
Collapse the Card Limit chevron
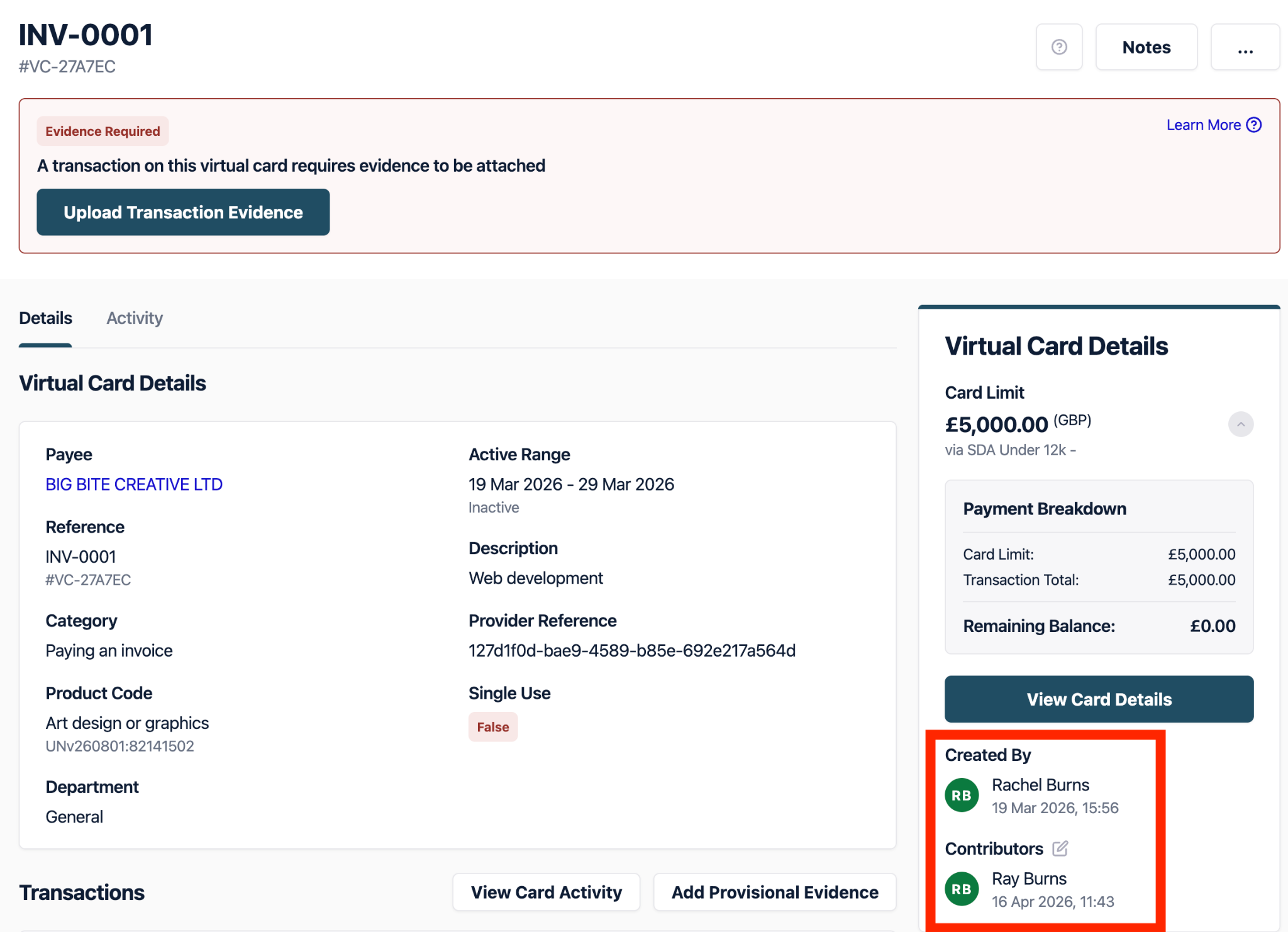point(1240,424)
